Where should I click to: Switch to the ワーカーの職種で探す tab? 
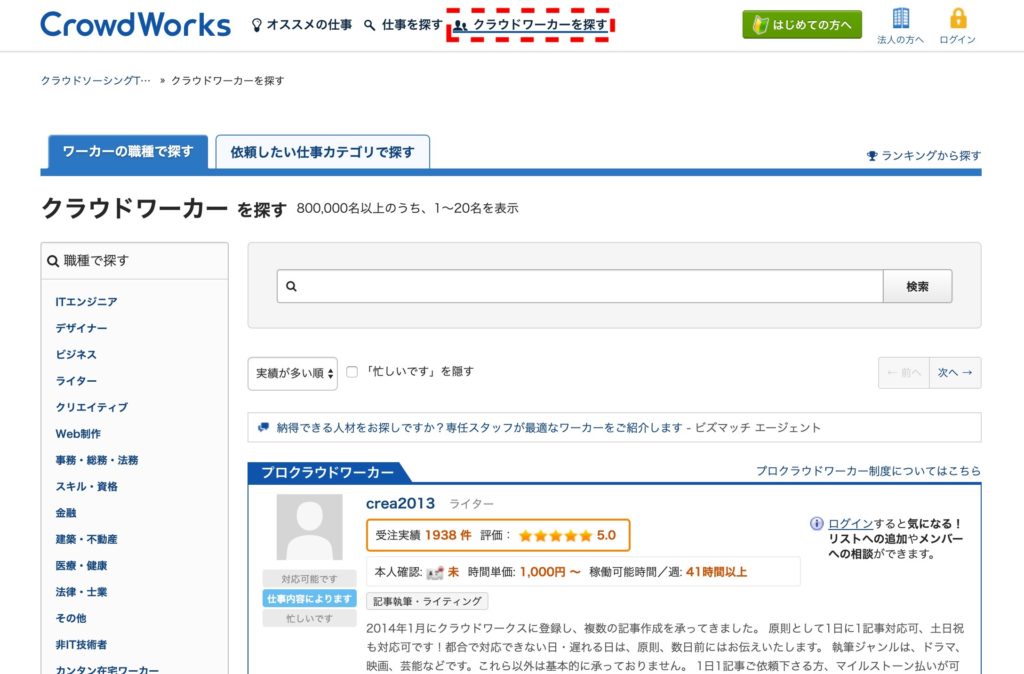pyautogui.click(x=128, y=152)
